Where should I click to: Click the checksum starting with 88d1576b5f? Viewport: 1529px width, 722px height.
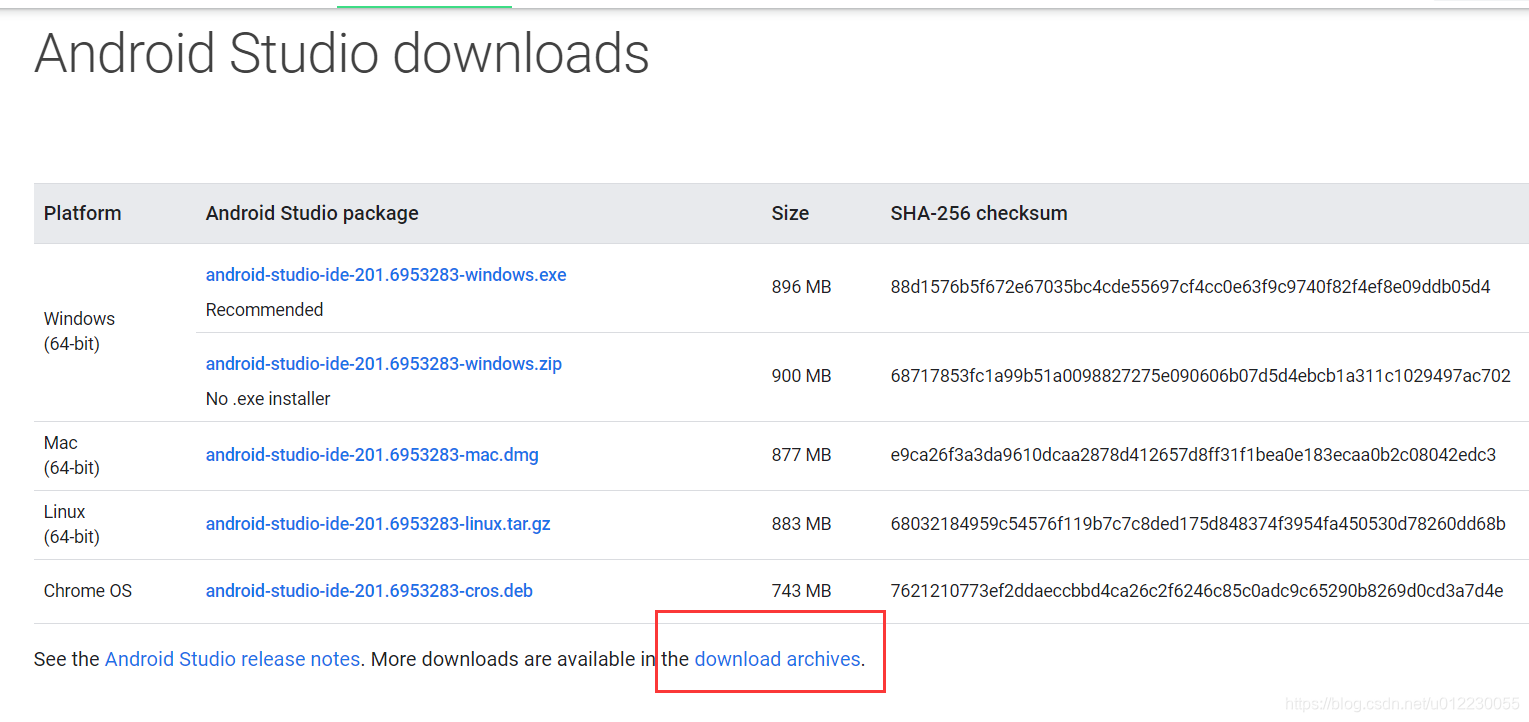click(1191, 287)
